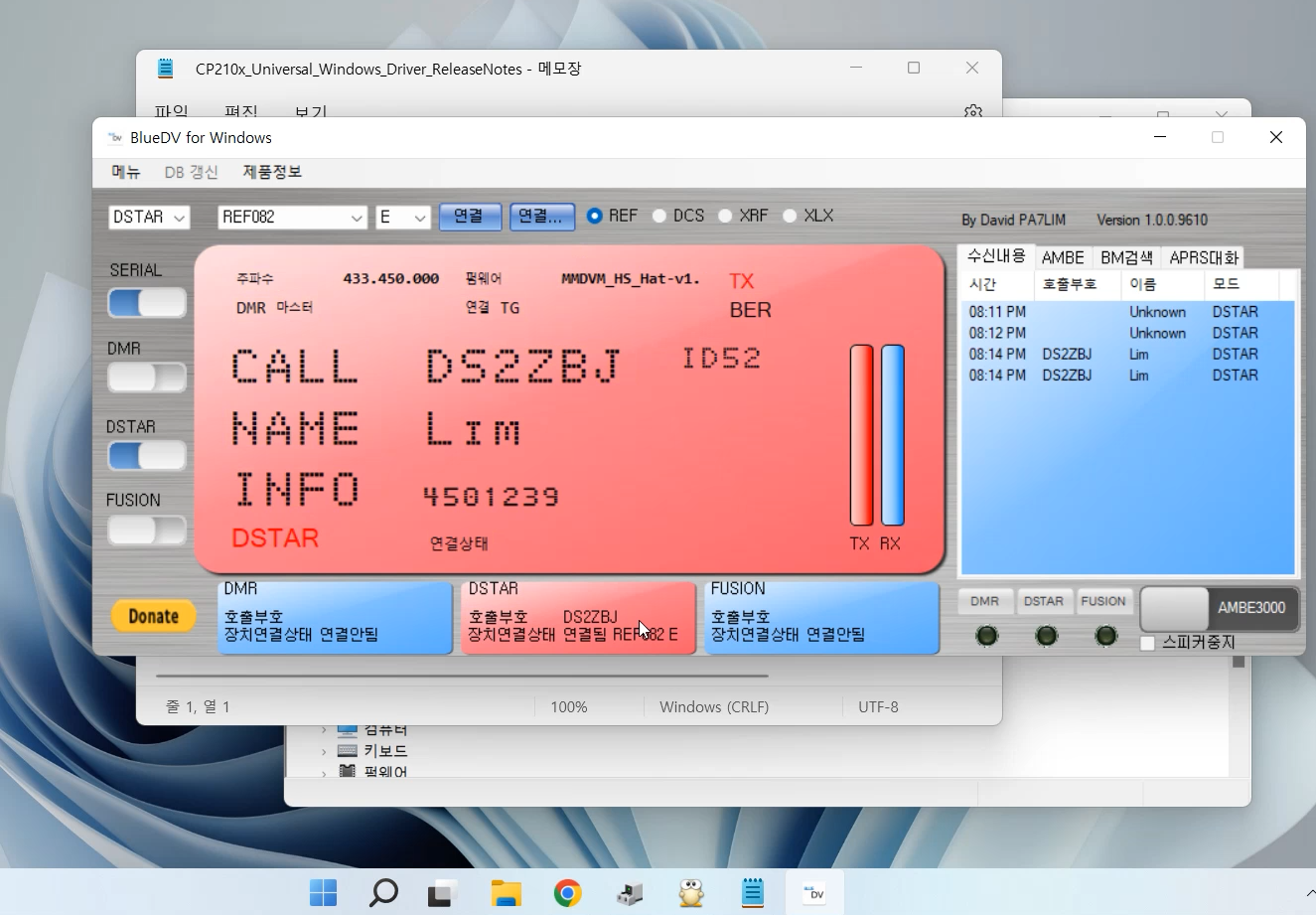Open taskbar Search magnifier
The width and height of the screenshot is (1316, 915).
click(x=383, y=893)
